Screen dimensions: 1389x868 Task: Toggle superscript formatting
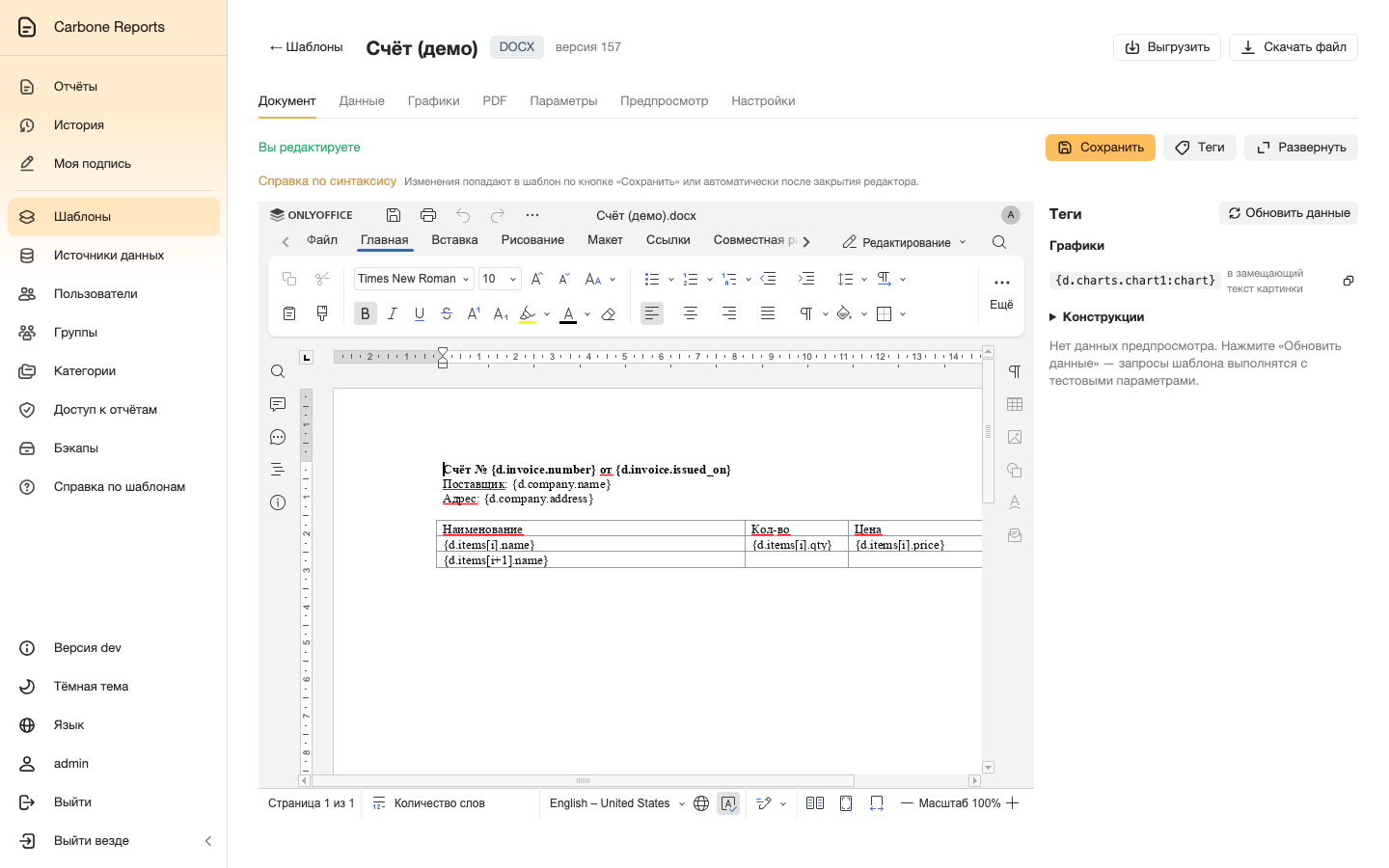click(474, 313)
